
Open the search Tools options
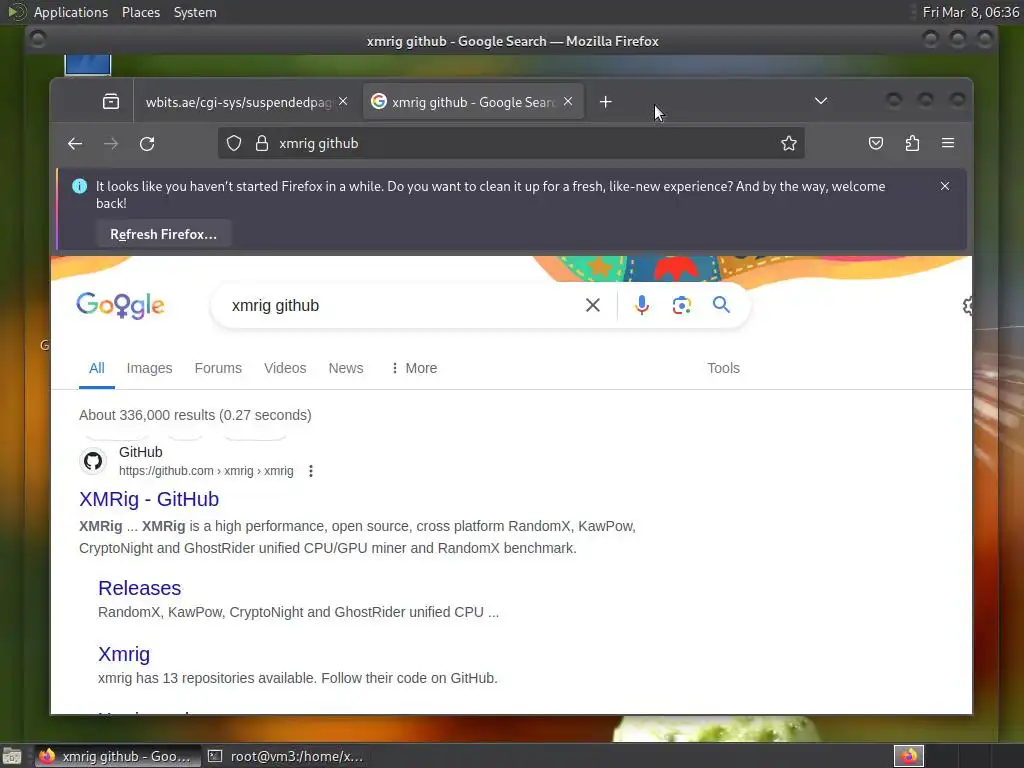click(x=723, y=368)
